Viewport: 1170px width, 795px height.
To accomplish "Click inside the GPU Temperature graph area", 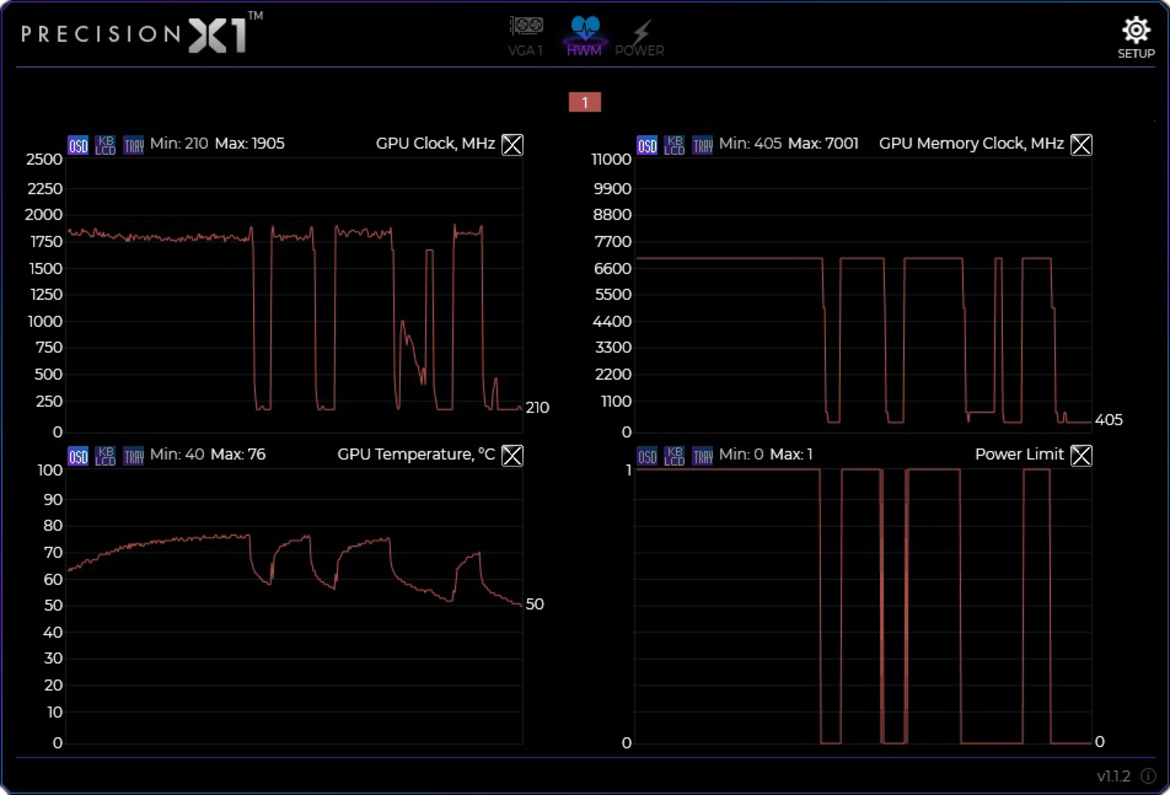I will click(295, 606).
